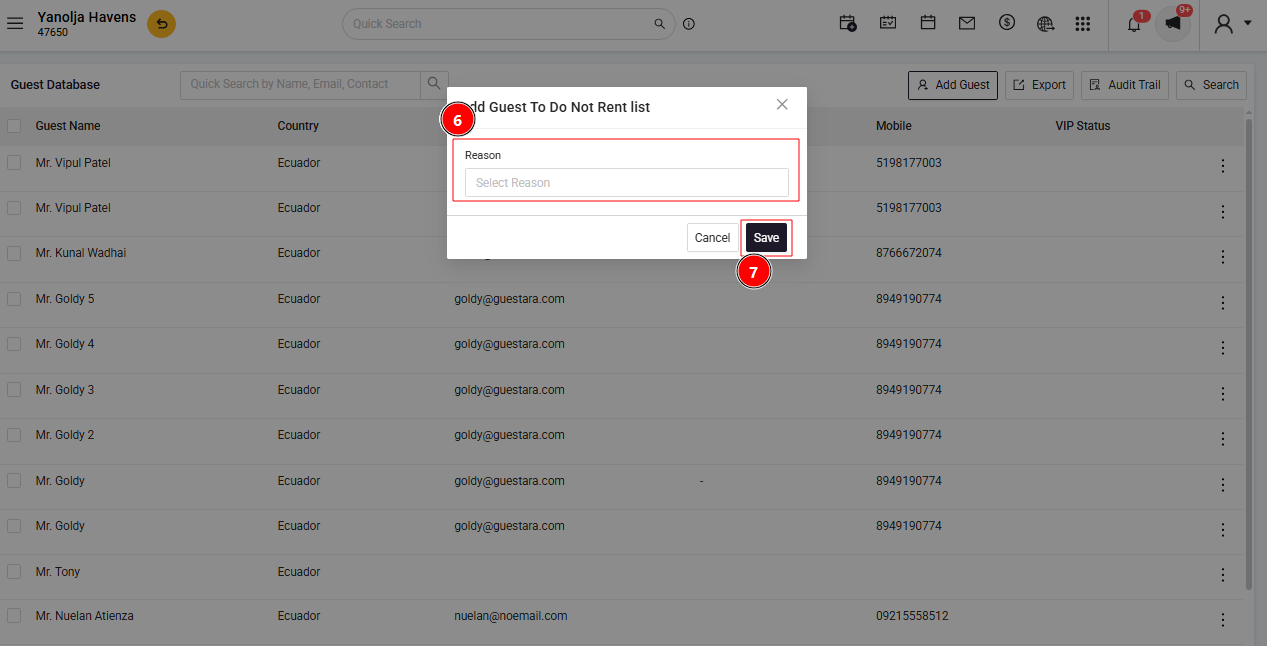1267x646 pixels.
Task: Select the checkbox for Mr. Goldy 4
Action: click(x=14, y=344)
